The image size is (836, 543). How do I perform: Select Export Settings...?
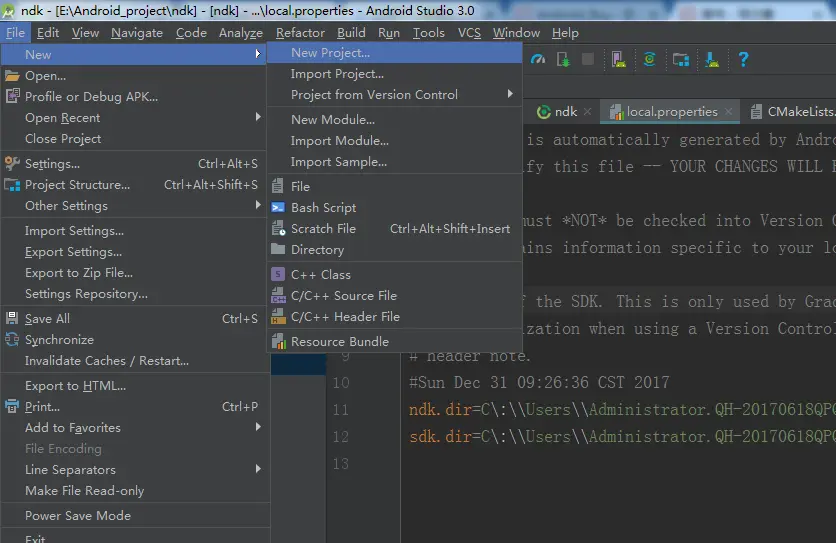pos(133,252)
